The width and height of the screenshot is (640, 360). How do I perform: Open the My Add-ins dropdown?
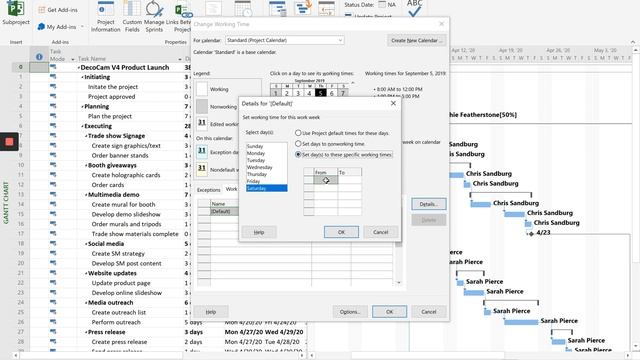(61, 27)
